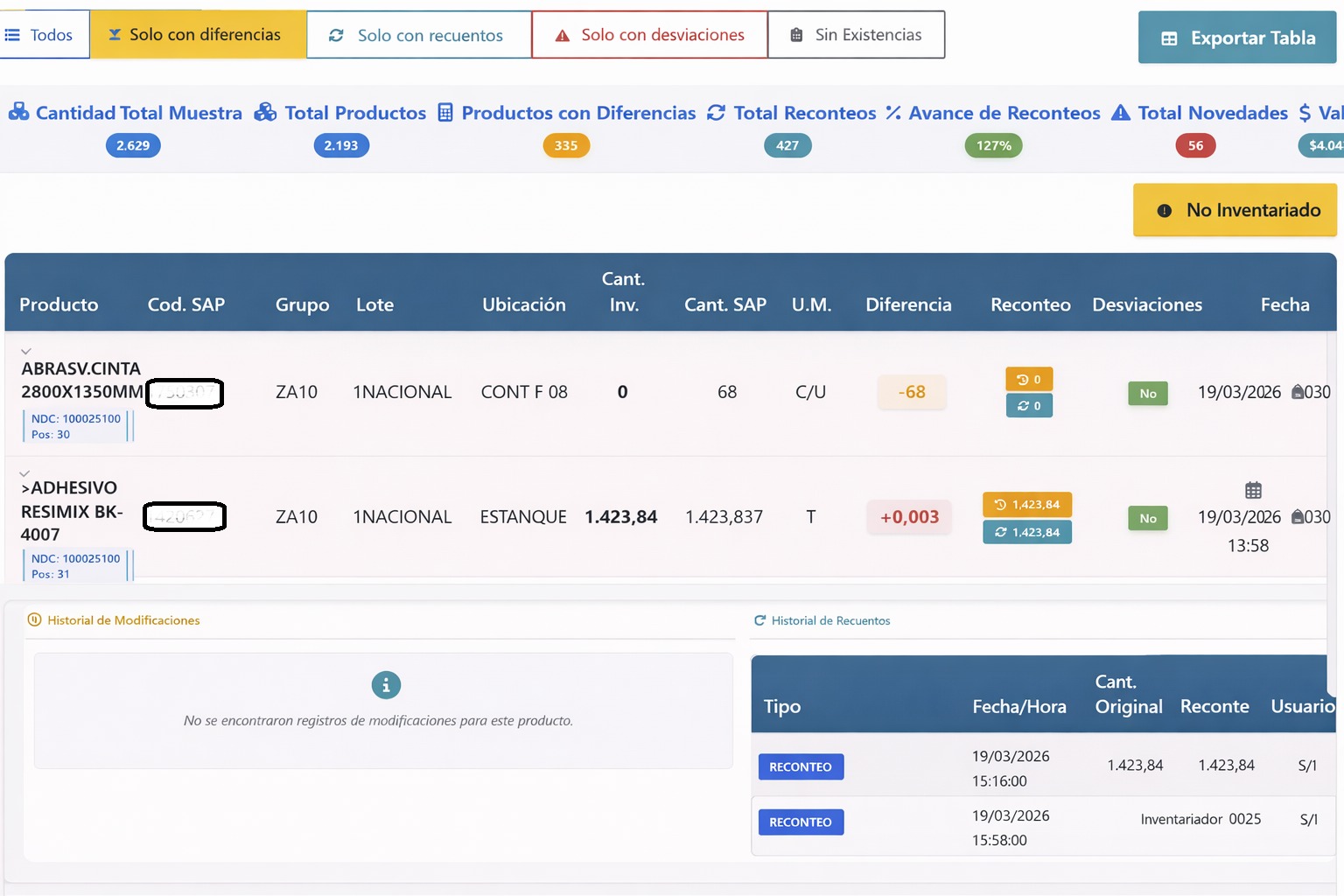Screen dimensions: 1344x896
Task: Click the orange -68 difference badge
Action: pyautogui.click(x=911, y=392)
